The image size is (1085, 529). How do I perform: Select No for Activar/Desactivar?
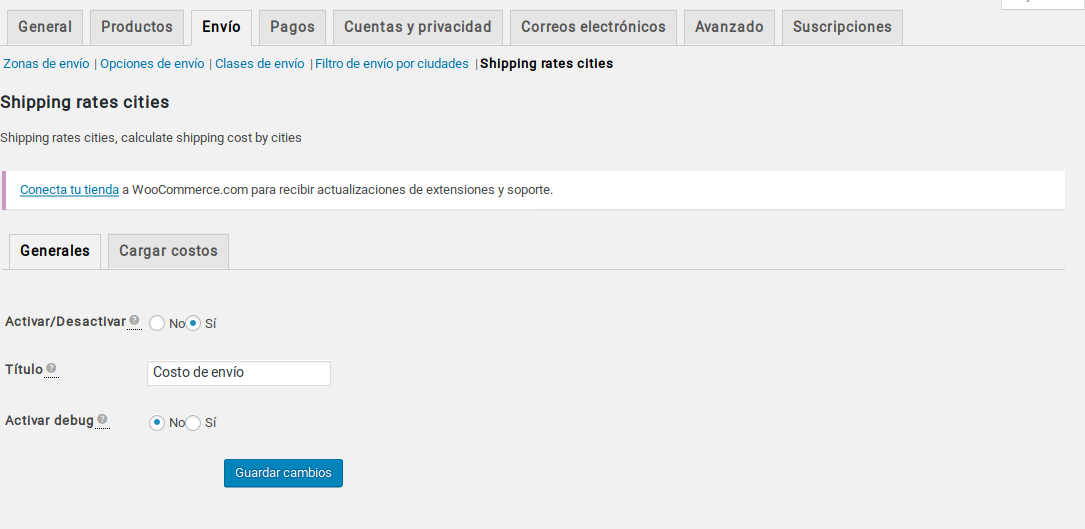pyautogui.click(x=157, y=323)
